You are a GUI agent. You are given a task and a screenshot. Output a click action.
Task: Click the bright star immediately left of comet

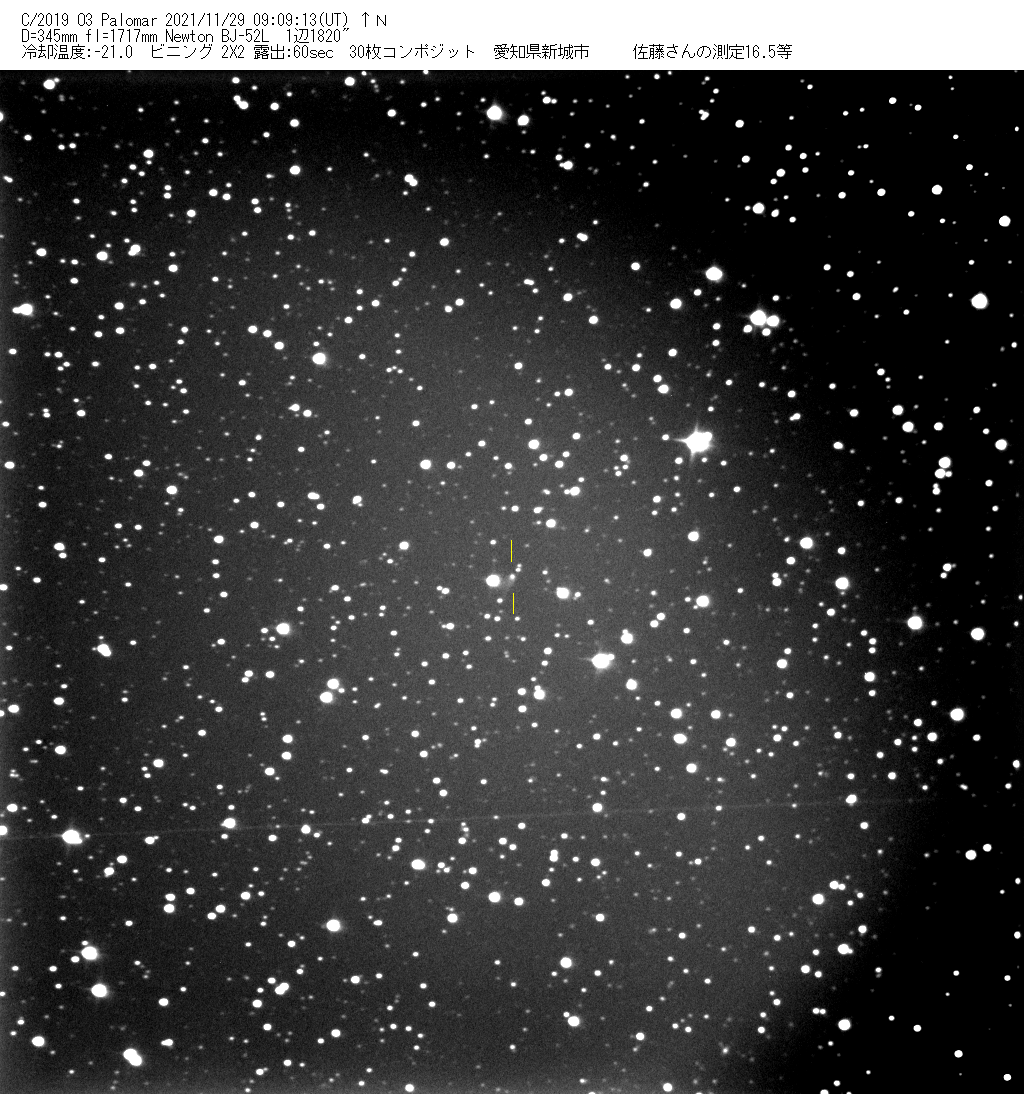coord(493,580)
